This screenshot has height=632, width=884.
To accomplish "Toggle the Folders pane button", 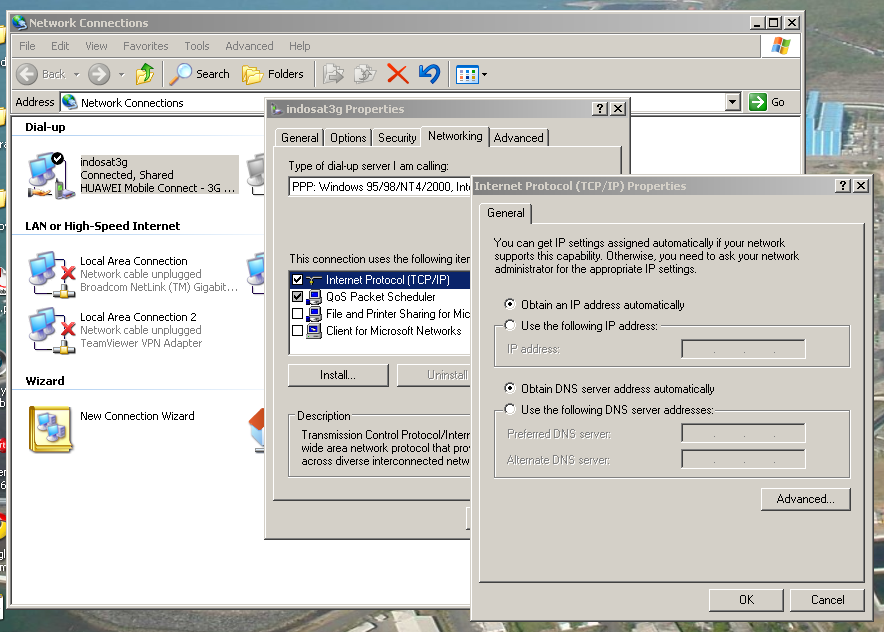I will [273, 74].
